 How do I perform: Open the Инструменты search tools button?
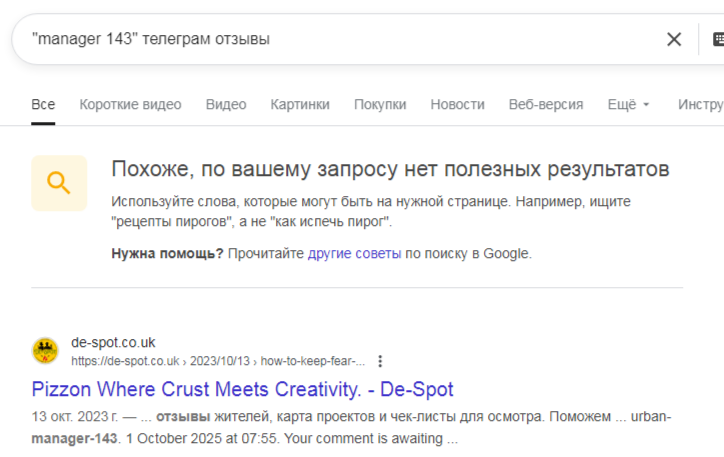tap(700, 105)
